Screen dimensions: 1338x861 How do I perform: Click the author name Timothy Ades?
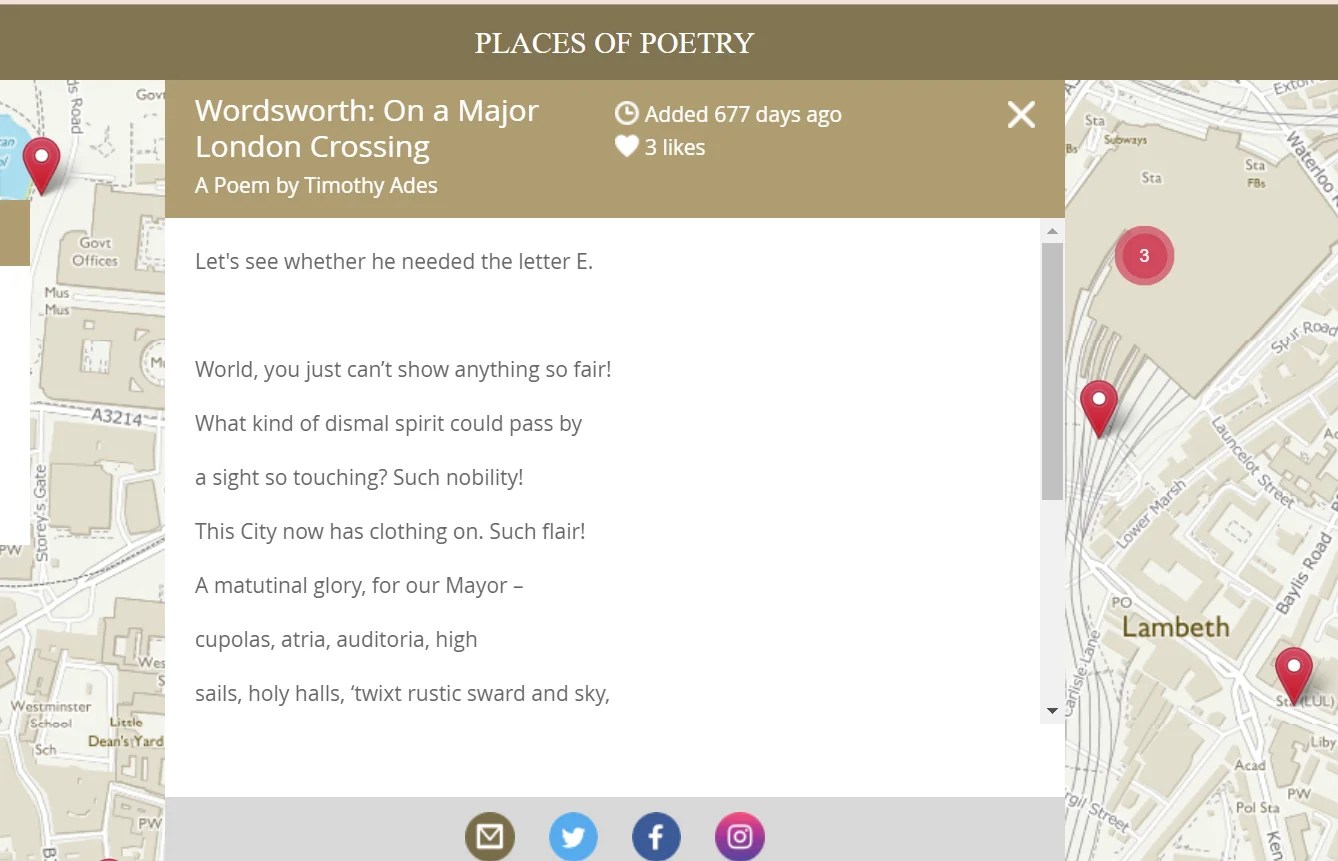tap(371, 185)
